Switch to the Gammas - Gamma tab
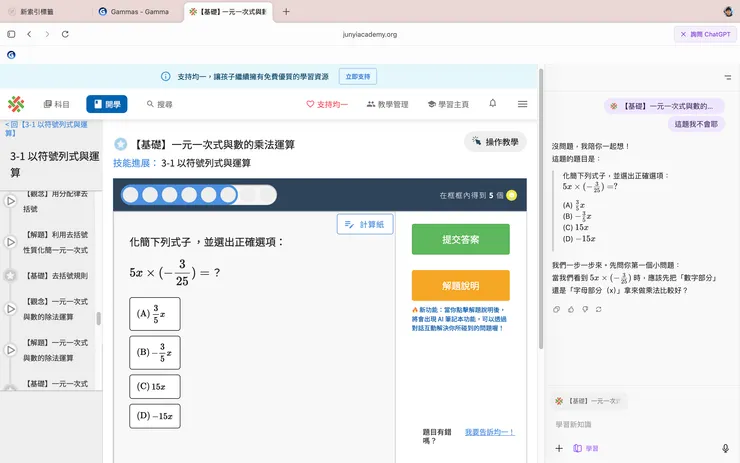Screen dimensions: 740x463 click(x=134, y=11)
